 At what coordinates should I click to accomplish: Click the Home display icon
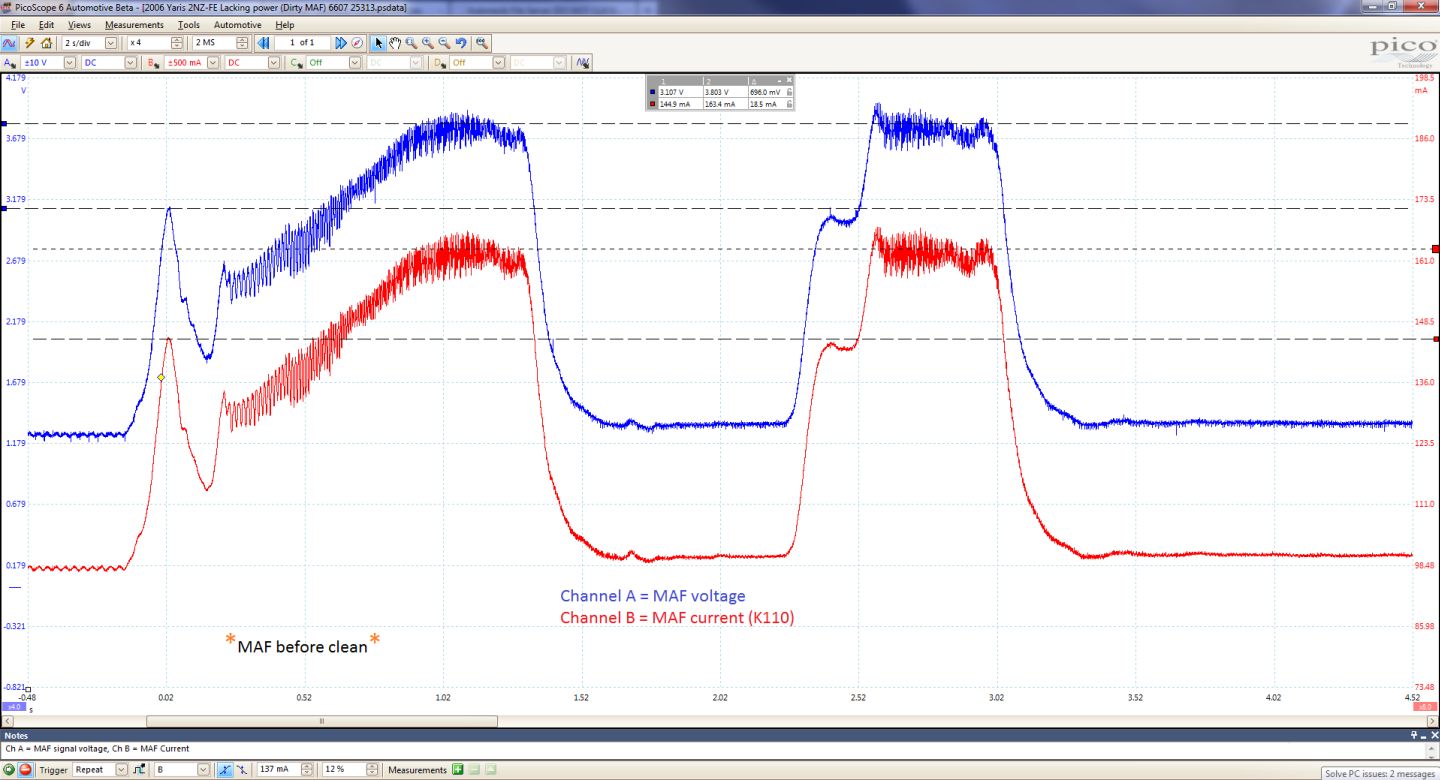47,43
